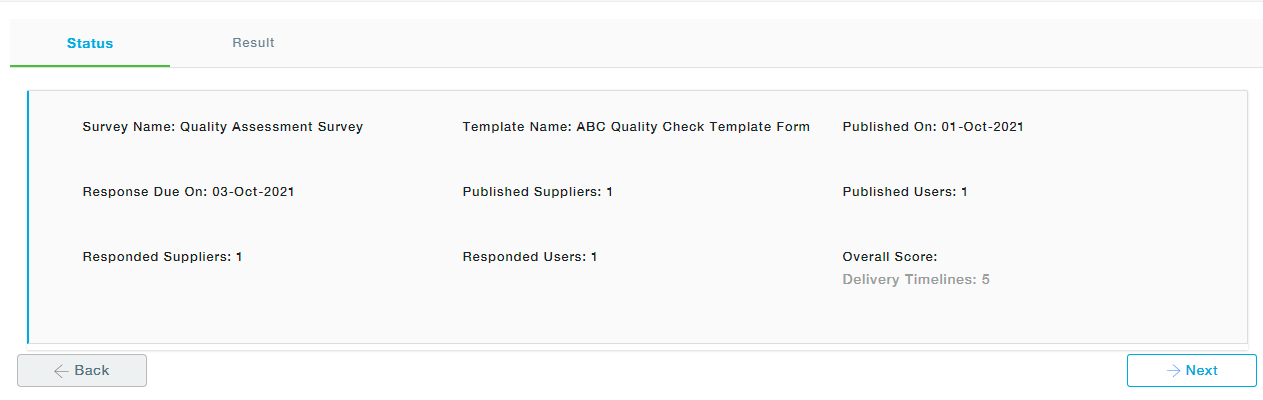Click the left arrow icon in Back
The image size is (1263, 400).
61,371
